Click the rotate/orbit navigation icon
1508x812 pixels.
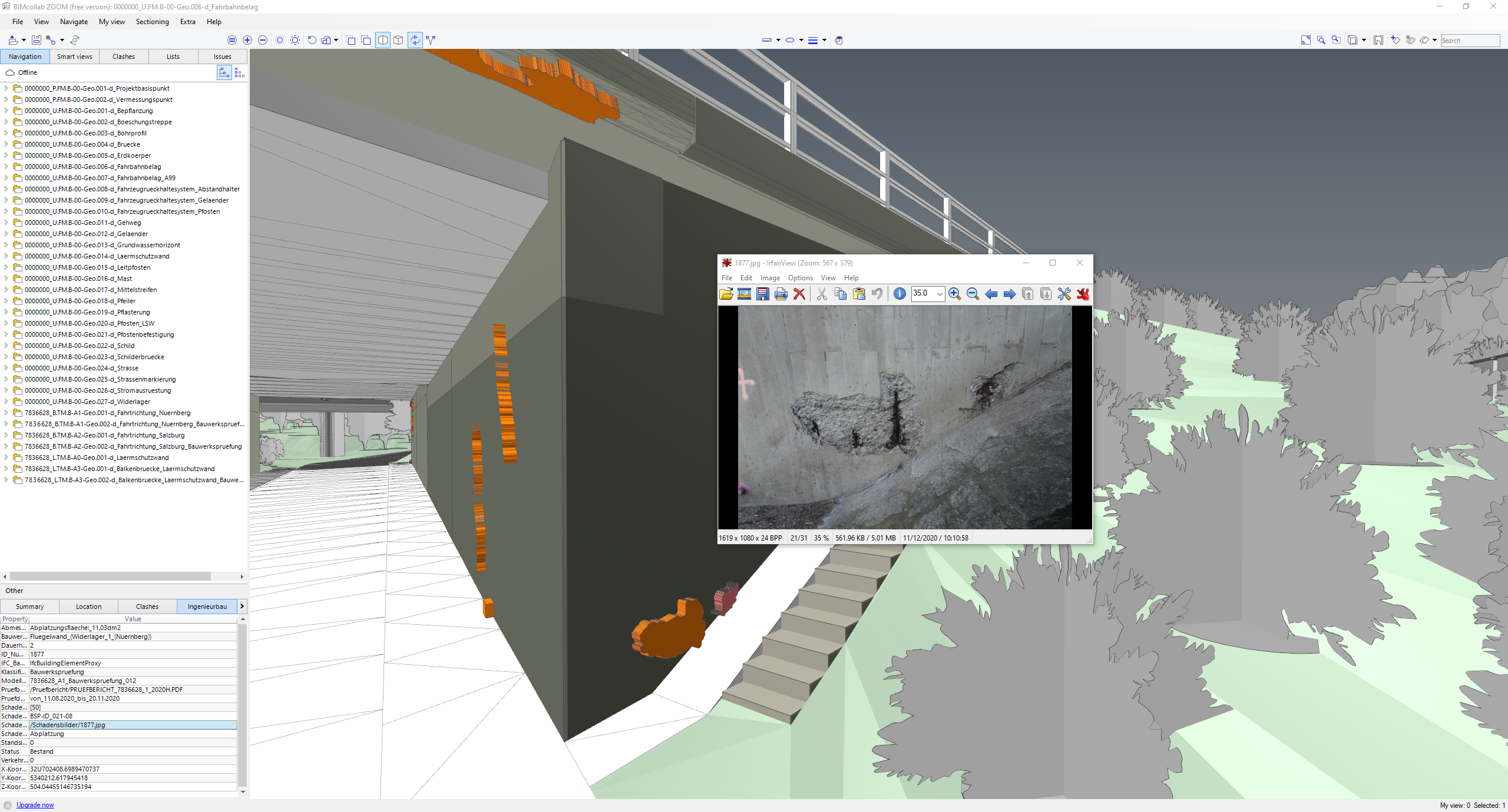[416, 40]
